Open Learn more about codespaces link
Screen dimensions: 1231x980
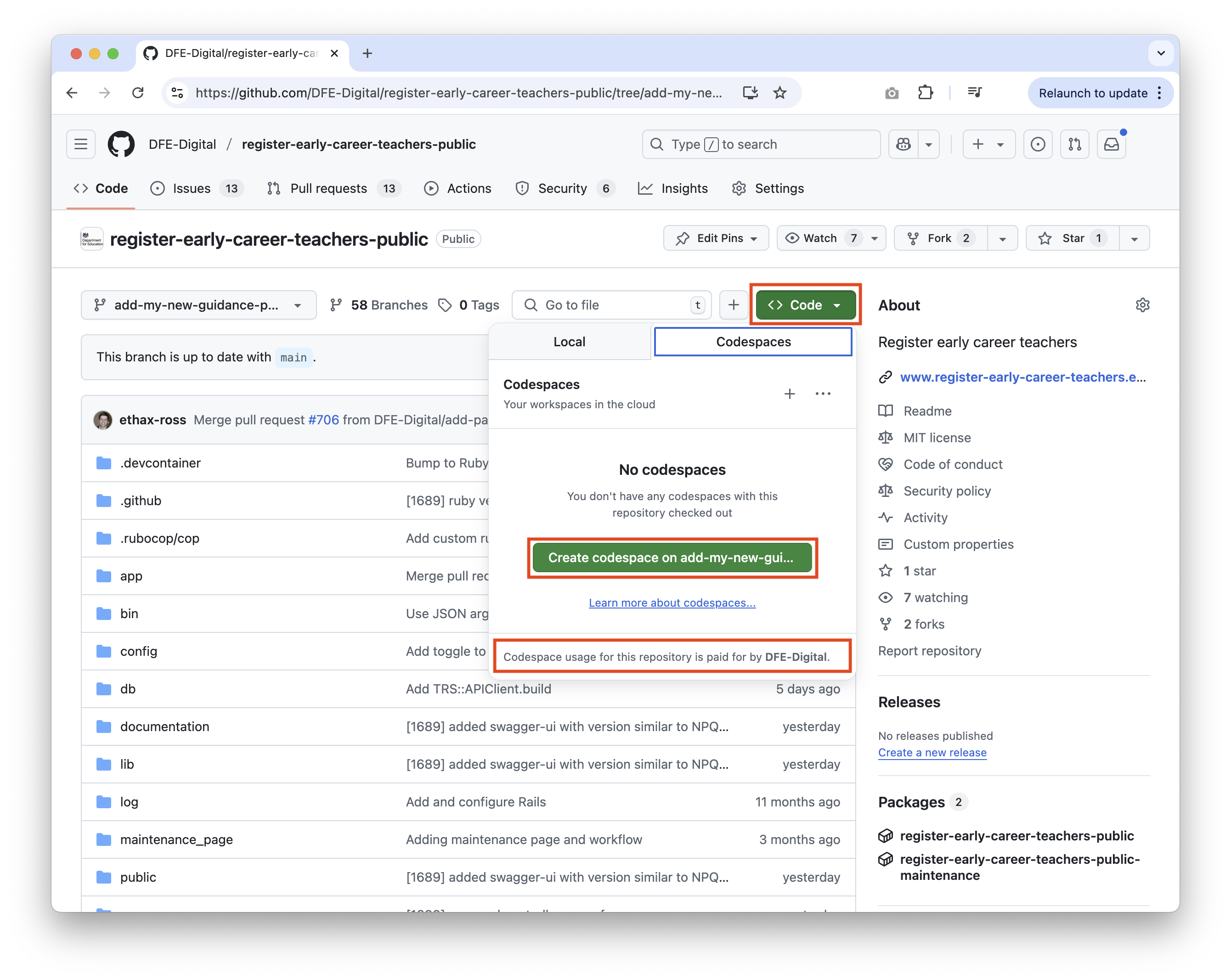(x=672, y=603)
